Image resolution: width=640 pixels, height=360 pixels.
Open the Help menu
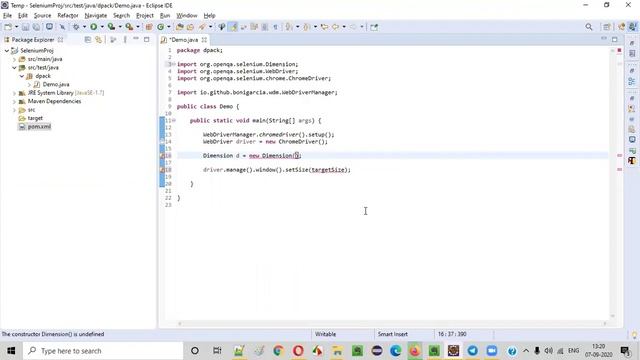[x=209, y=16]
